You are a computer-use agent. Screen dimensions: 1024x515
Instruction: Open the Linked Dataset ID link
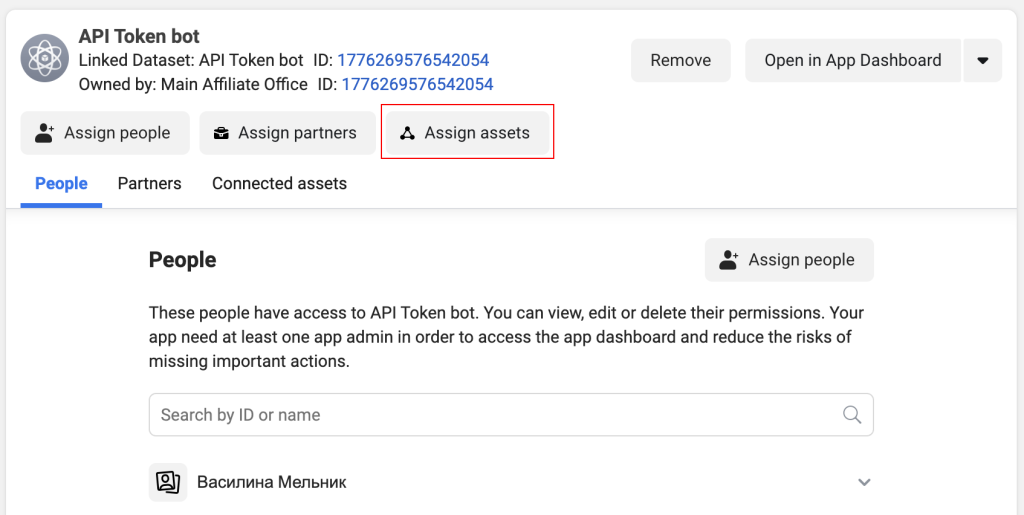pyautogui.click(x=413, y=60)
